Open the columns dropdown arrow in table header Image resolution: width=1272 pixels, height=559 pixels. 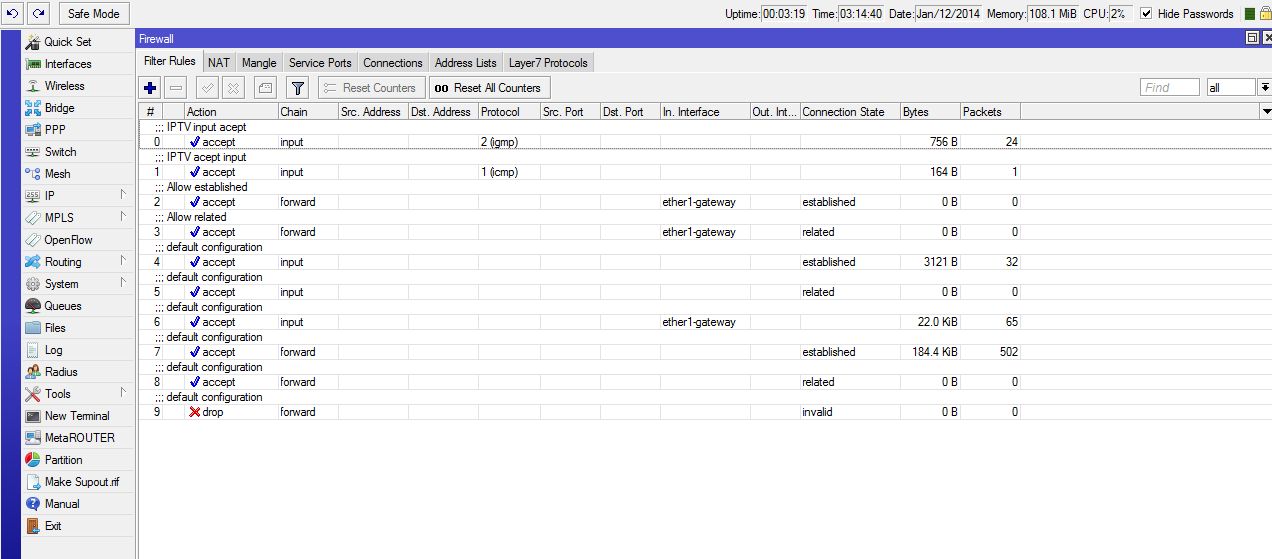[1266, 112]
